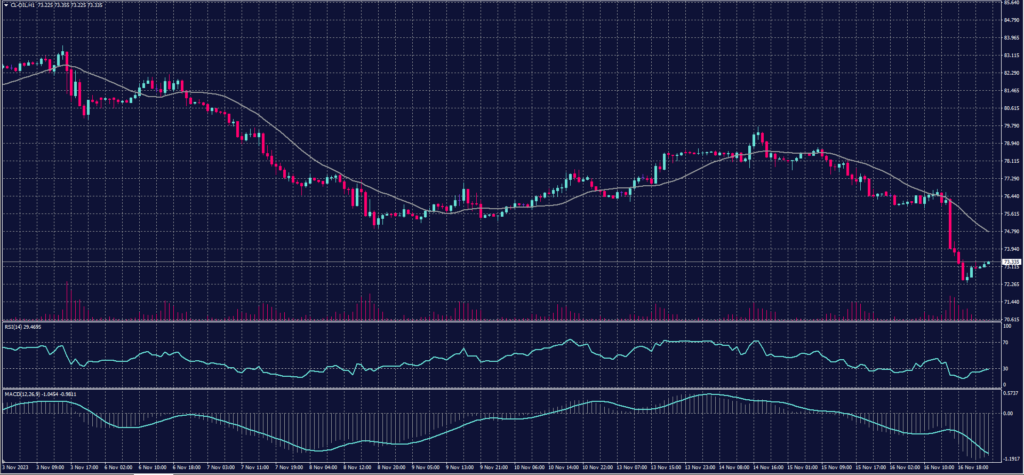1024x475 pixels.
Task: Click the divider between price chart and RSI
Action: tap(500, 322)
